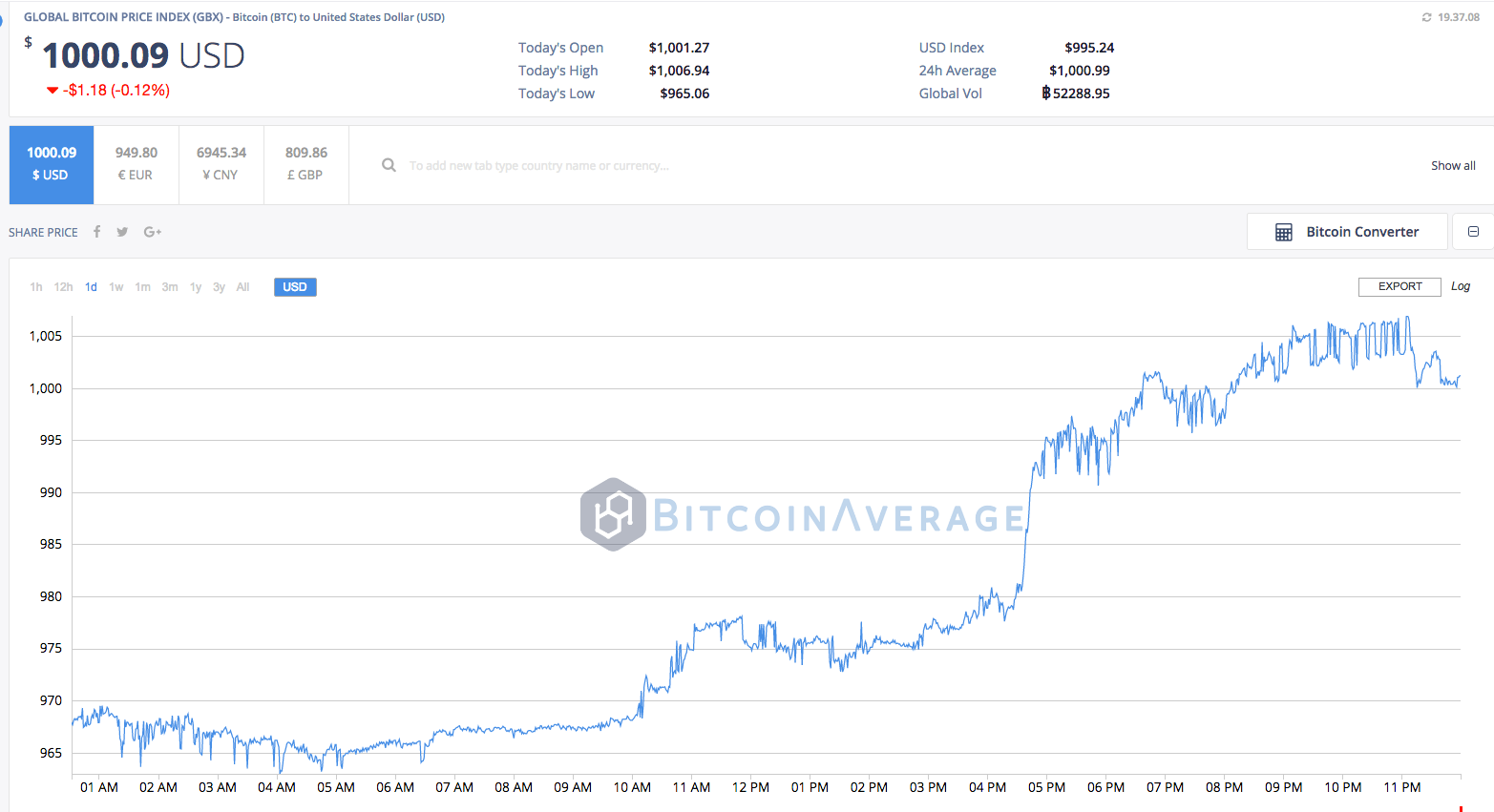Viewport: 1494px width, 812px height.
Task: Click the search magnifier icon
Action: click(389, 165)
